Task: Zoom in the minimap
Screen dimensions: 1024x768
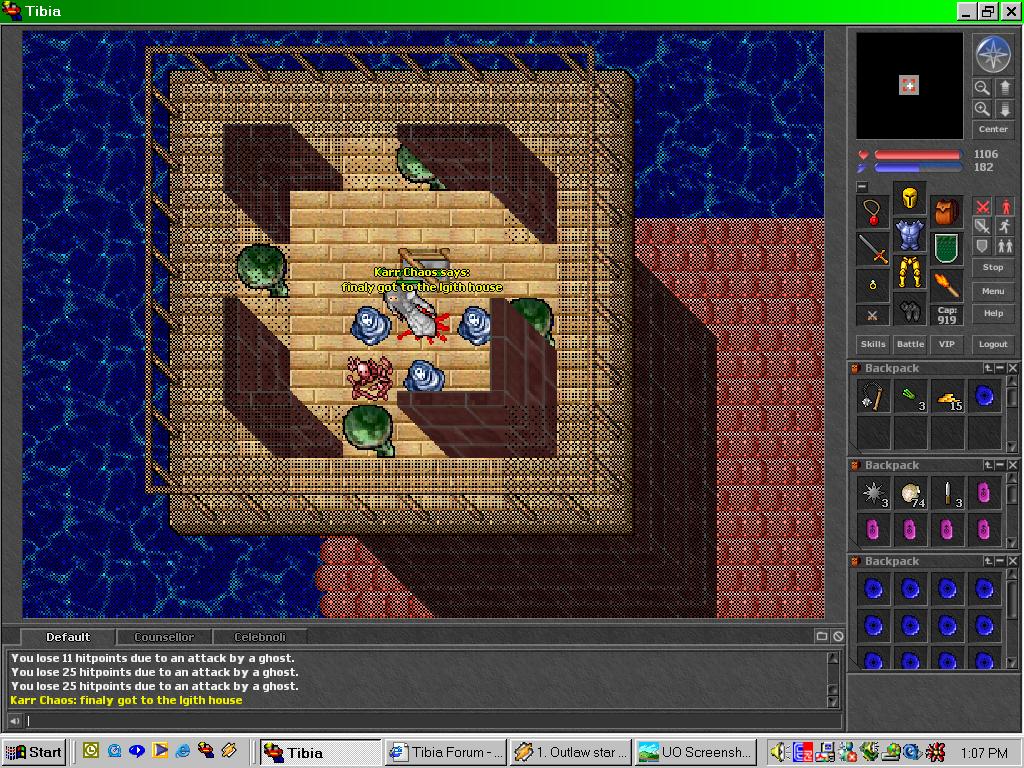Action: 982,109
